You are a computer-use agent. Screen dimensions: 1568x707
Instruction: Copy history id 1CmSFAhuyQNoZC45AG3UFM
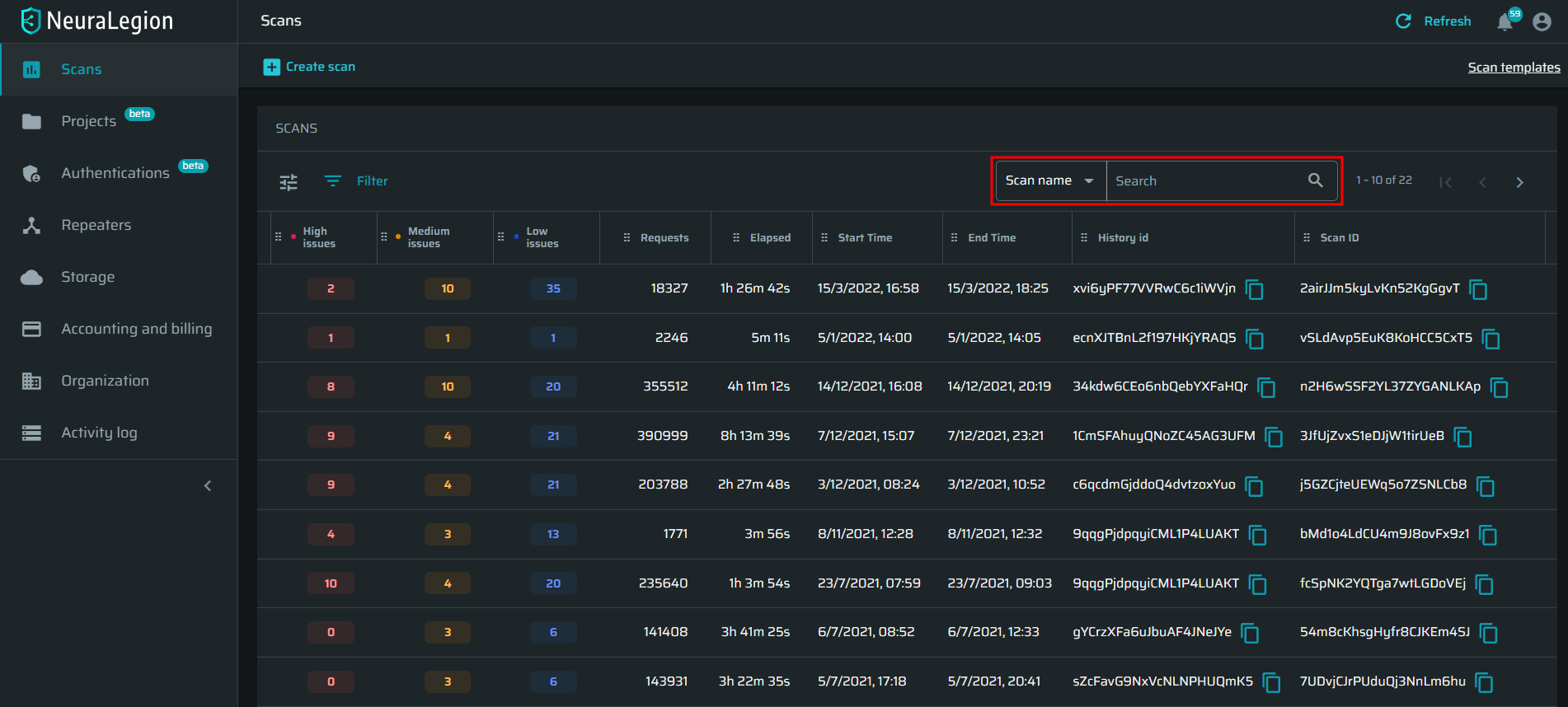1275,437
